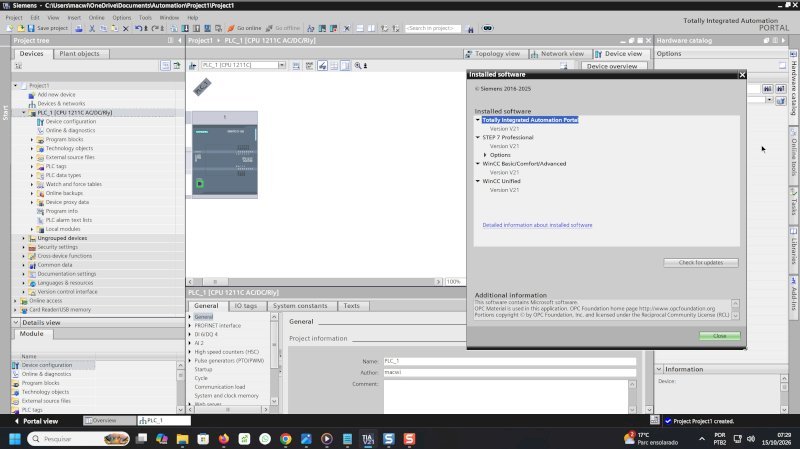Collapse the Details view section
The width and height of the screenshot is (800, 449).
(x=16, y=322)
